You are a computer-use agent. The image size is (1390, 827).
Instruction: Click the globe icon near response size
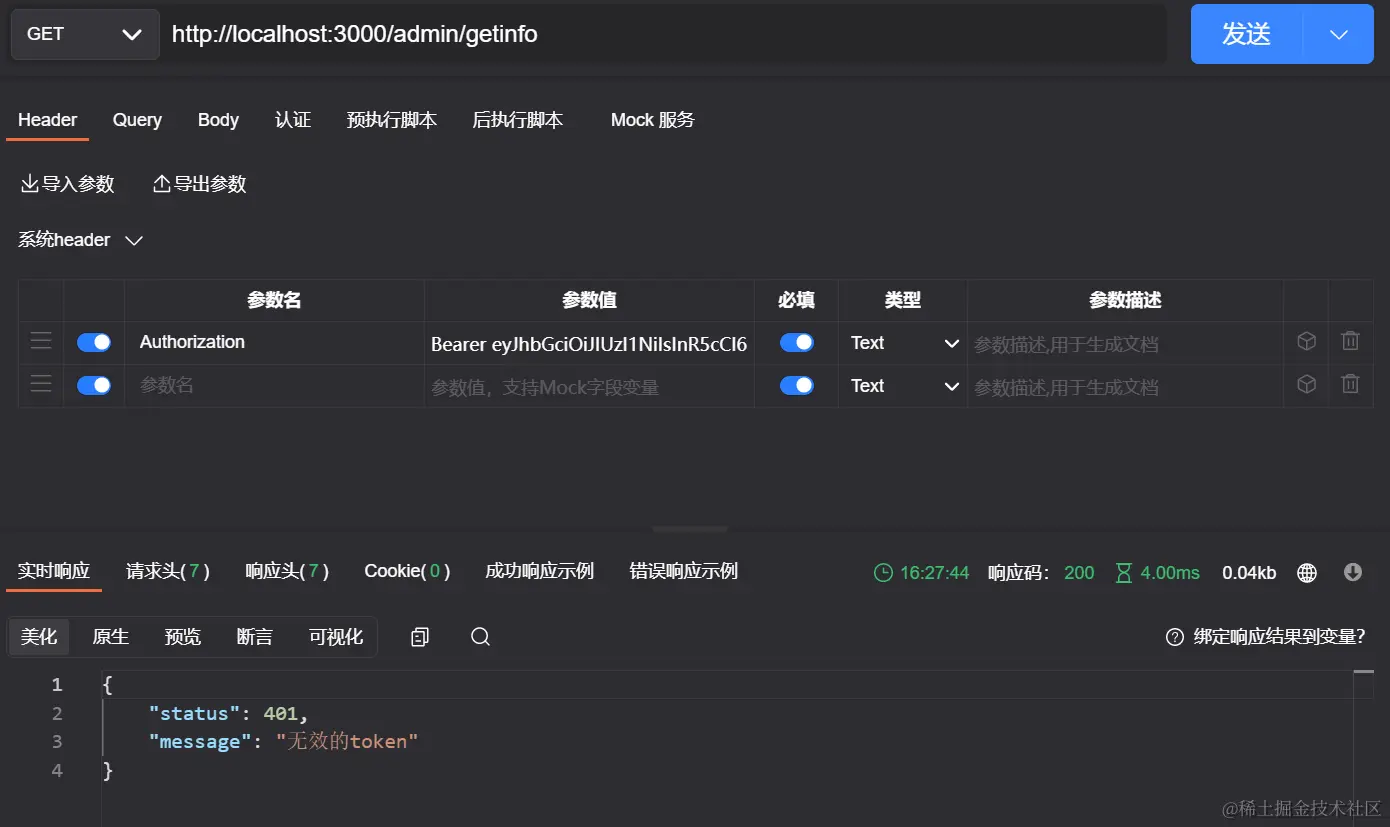click(1306, 572)
